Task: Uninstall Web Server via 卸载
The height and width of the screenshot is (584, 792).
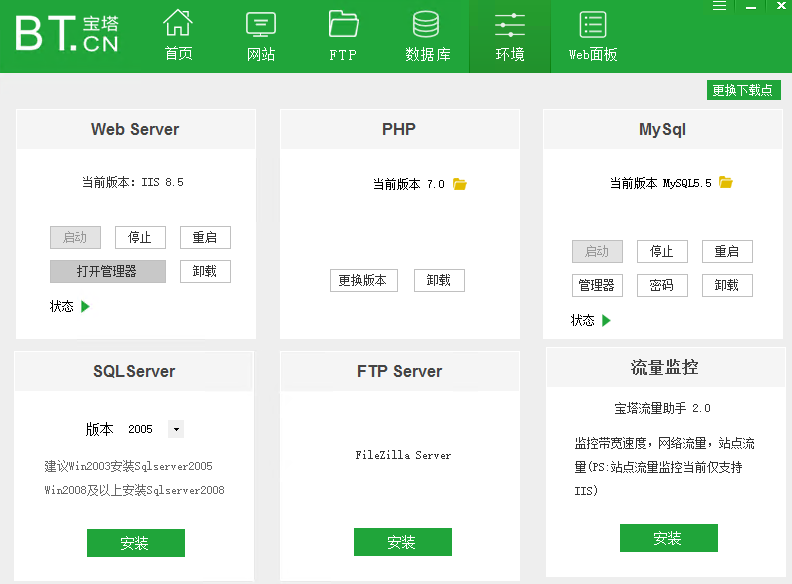Action: (x=205, y=271)
